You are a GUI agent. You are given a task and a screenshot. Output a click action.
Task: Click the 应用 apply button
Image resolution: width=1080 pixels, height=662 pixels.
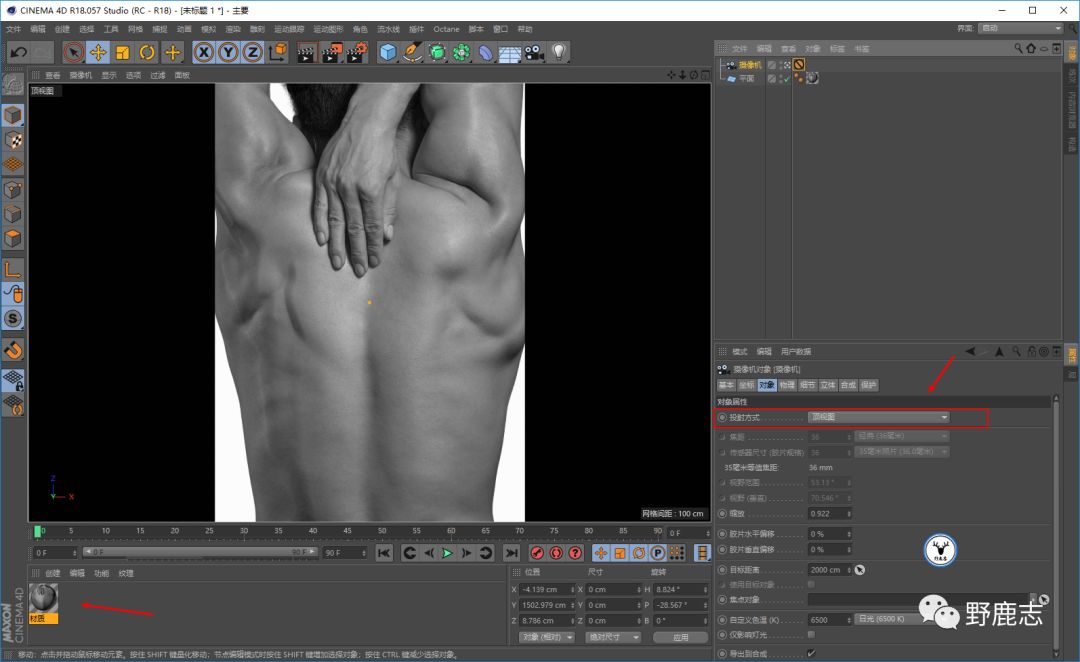click(x=680, y=637)
